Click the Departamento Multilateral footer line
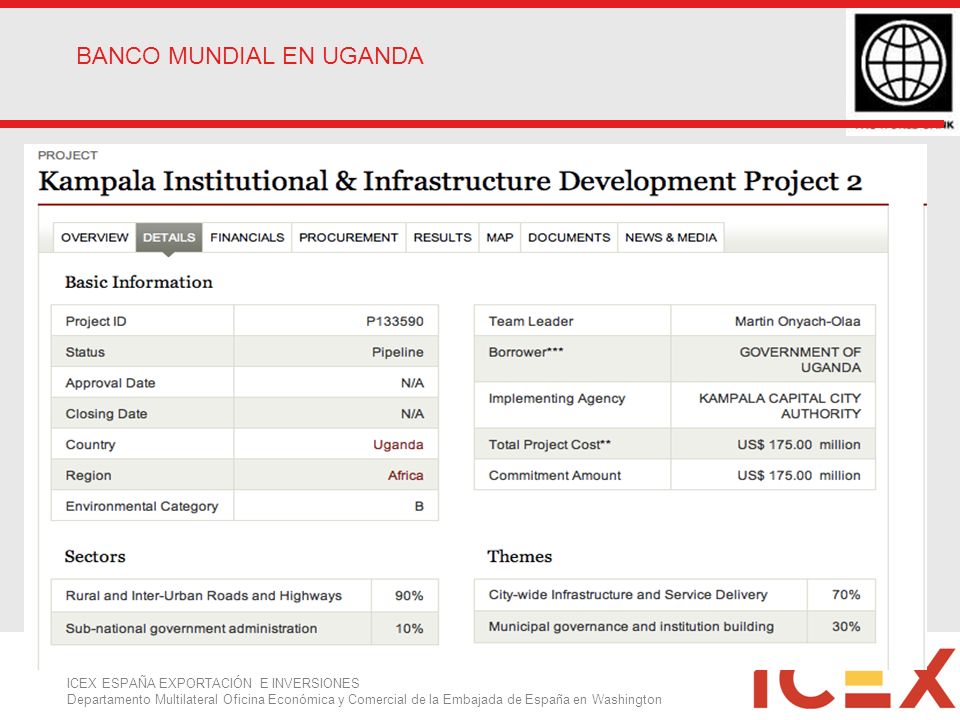The height and width of the screenshot is (720, 960). [364, 699]
